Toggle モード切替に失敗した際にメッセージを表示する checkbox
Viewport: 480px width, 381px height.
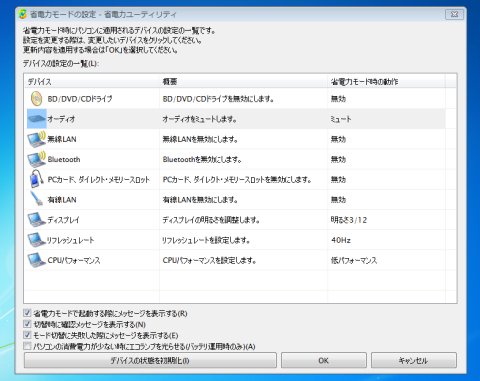(27, 335)
